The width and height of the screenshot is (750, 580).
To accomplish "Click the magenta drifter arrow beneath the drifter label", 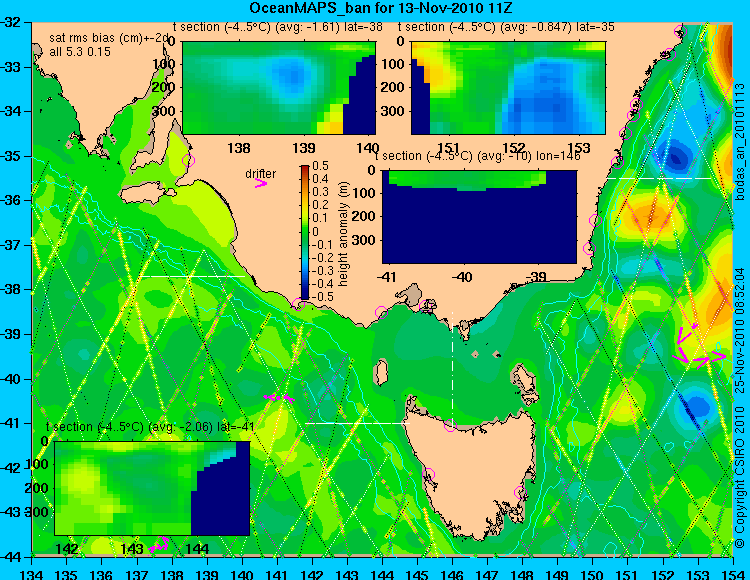I will click(261, 183).
